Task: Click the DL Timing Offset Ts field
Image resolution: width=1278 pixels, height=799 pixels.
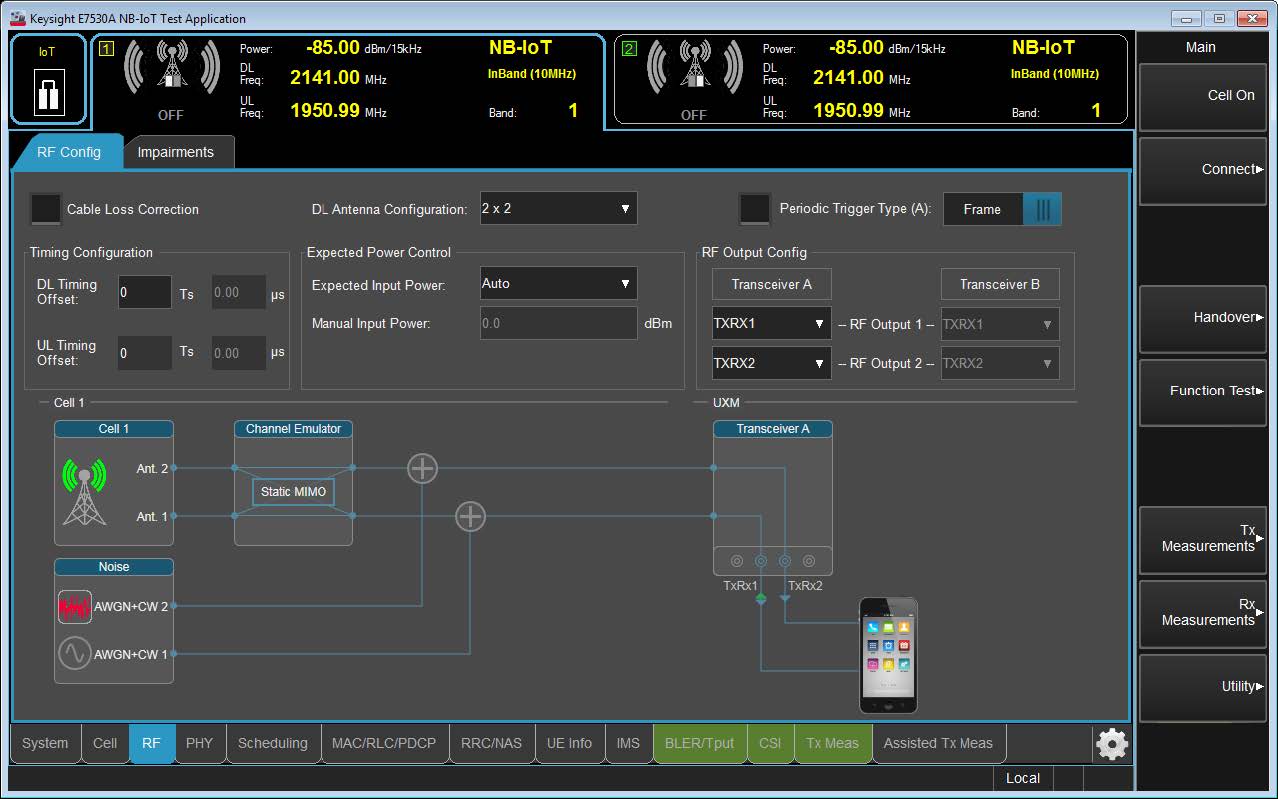Action: [x=144, y=293]
